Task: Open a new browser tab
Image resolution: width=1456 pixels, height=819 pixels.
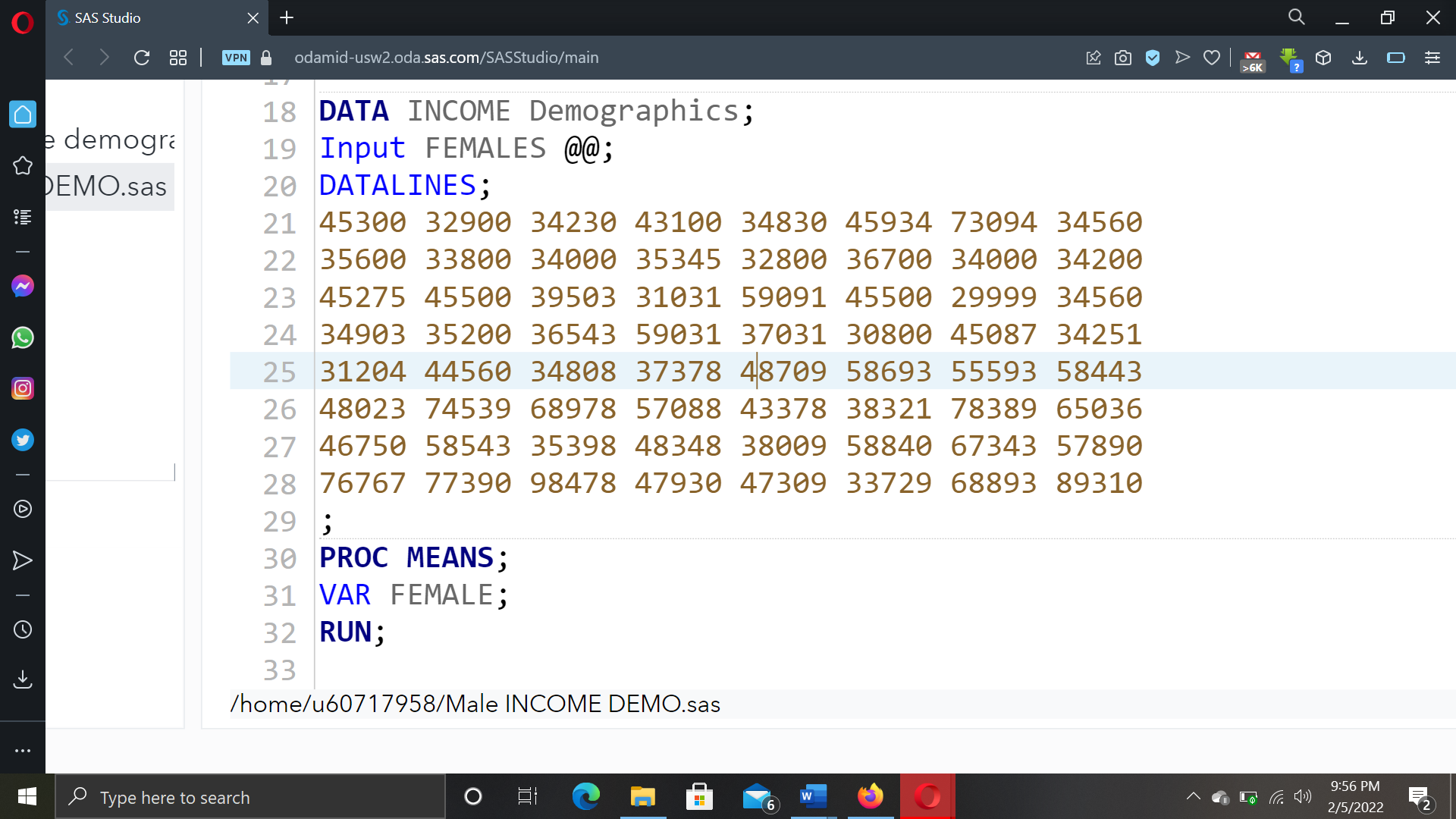Action: pyautogui.click(x=287, y=17)
